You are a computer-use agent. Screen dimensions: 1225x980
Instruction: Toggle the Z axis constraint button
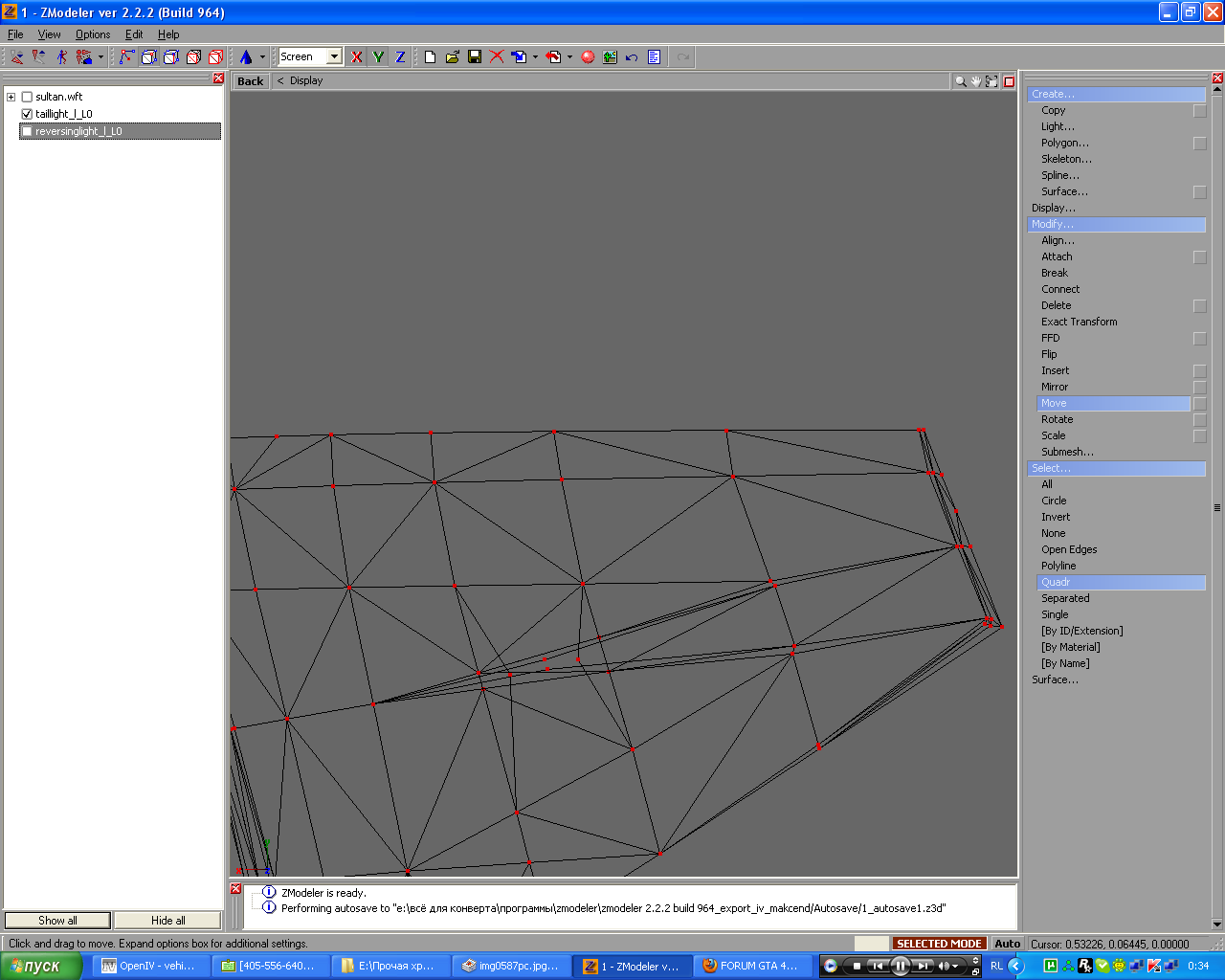click(400, 57)
